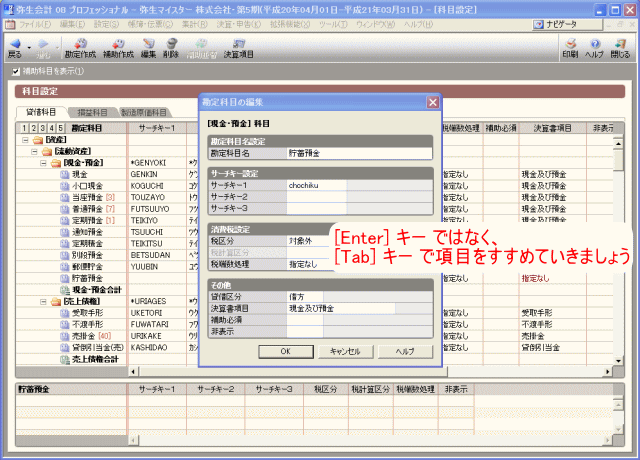Click the level 3 tree depth button
Image resolution: width=640 pixels, height=460 pixels.
coord(42,128)
